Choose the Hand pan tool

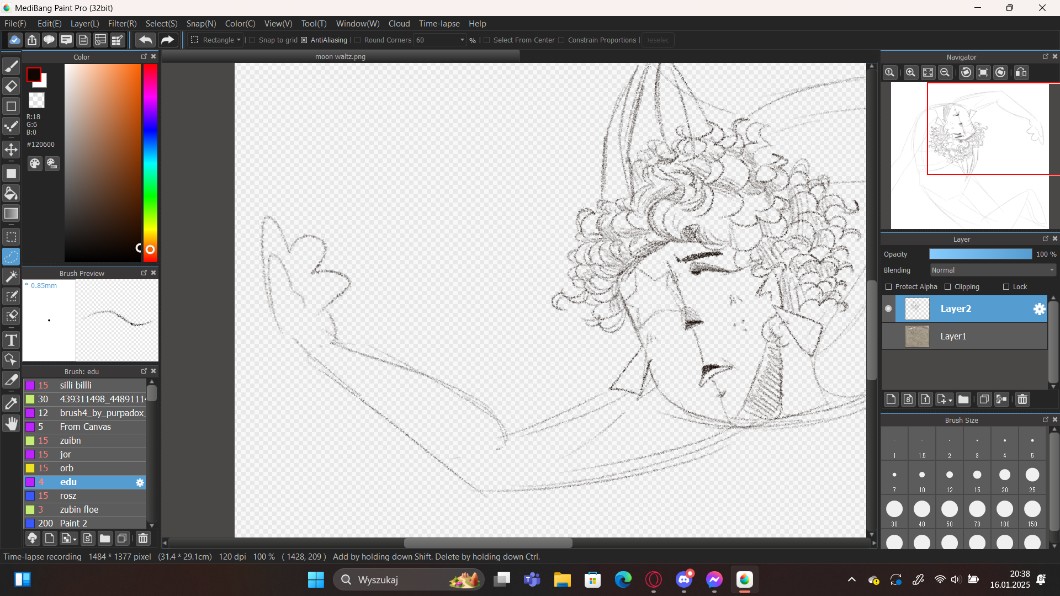(x=12, y=424)
